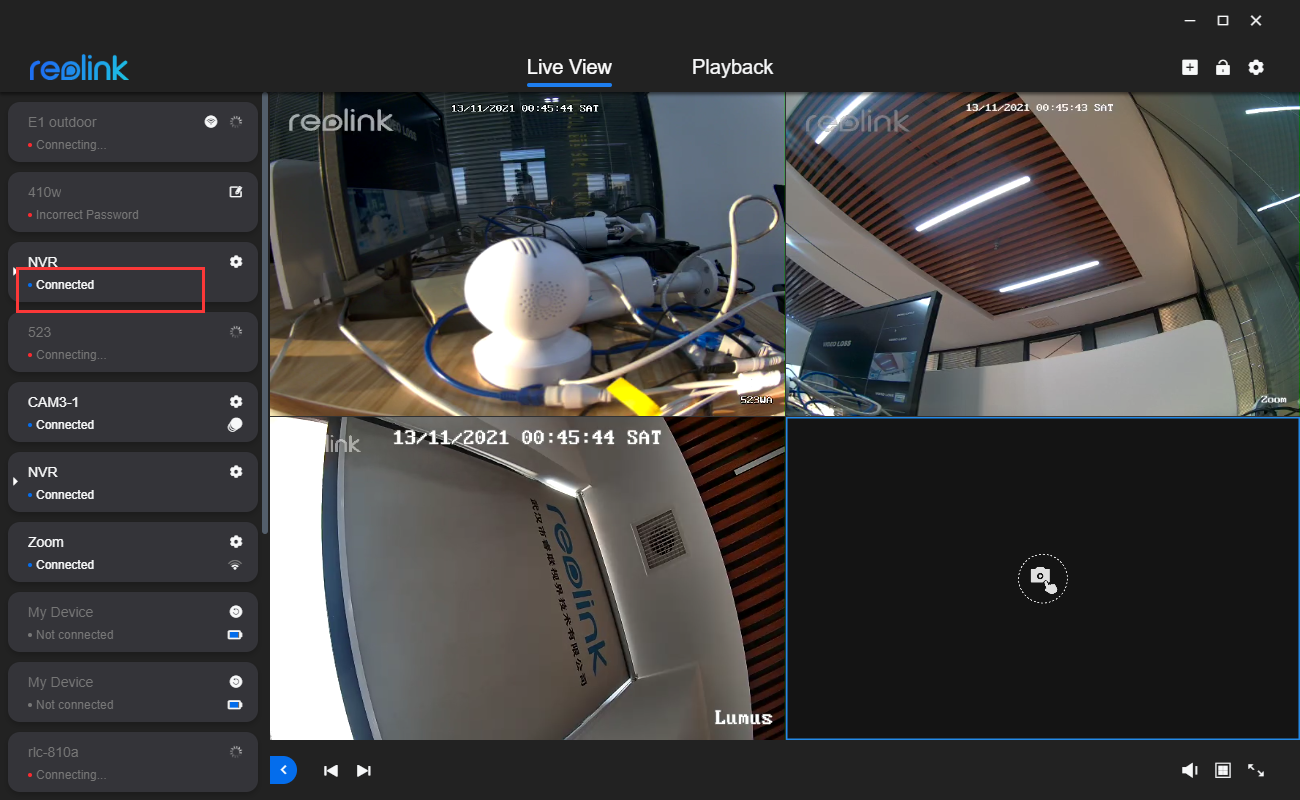
Task: Open the screen layout icon
Action: click(x=1222, y=770)
